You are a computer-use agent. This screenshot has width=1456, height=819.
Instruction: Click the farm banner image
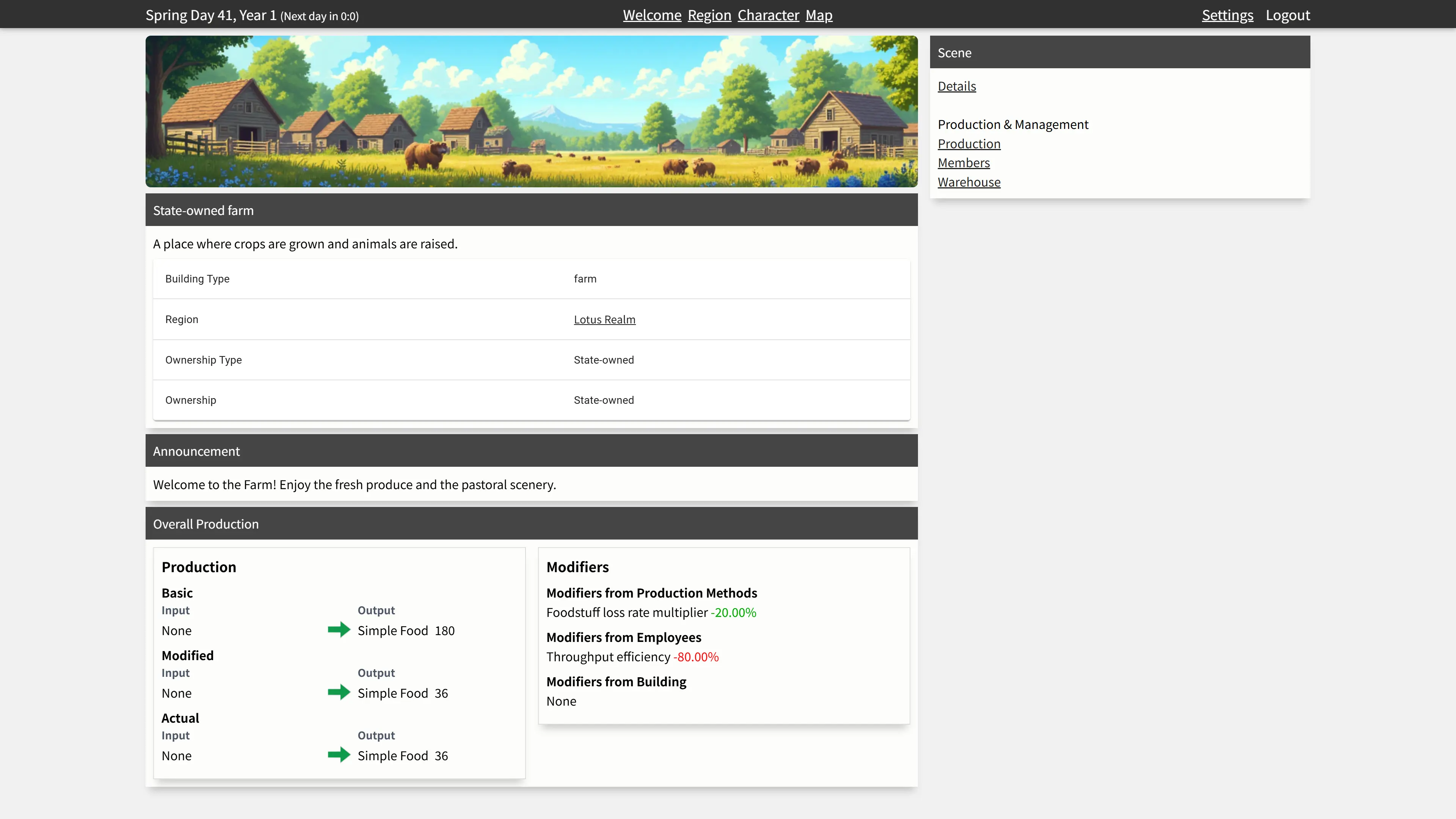tap(531, 111)
